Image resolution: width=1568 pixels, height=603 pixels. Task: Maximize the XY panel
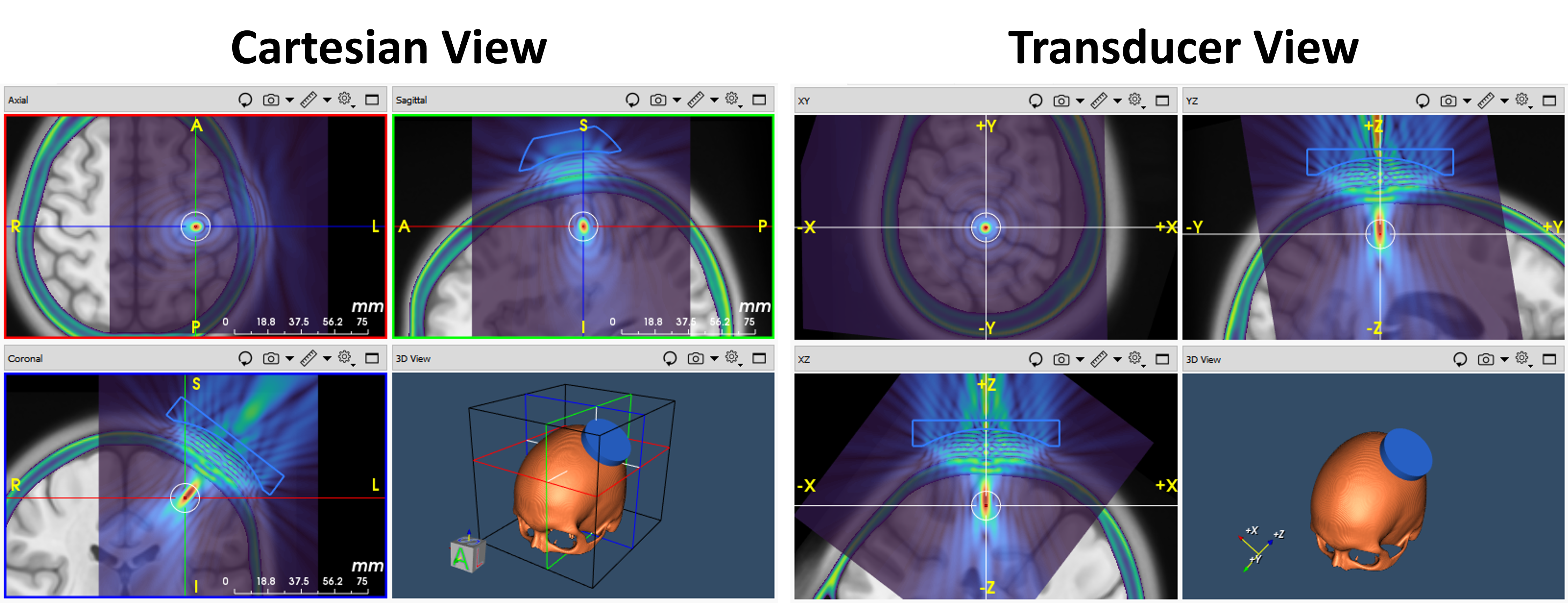point(1162,101)
